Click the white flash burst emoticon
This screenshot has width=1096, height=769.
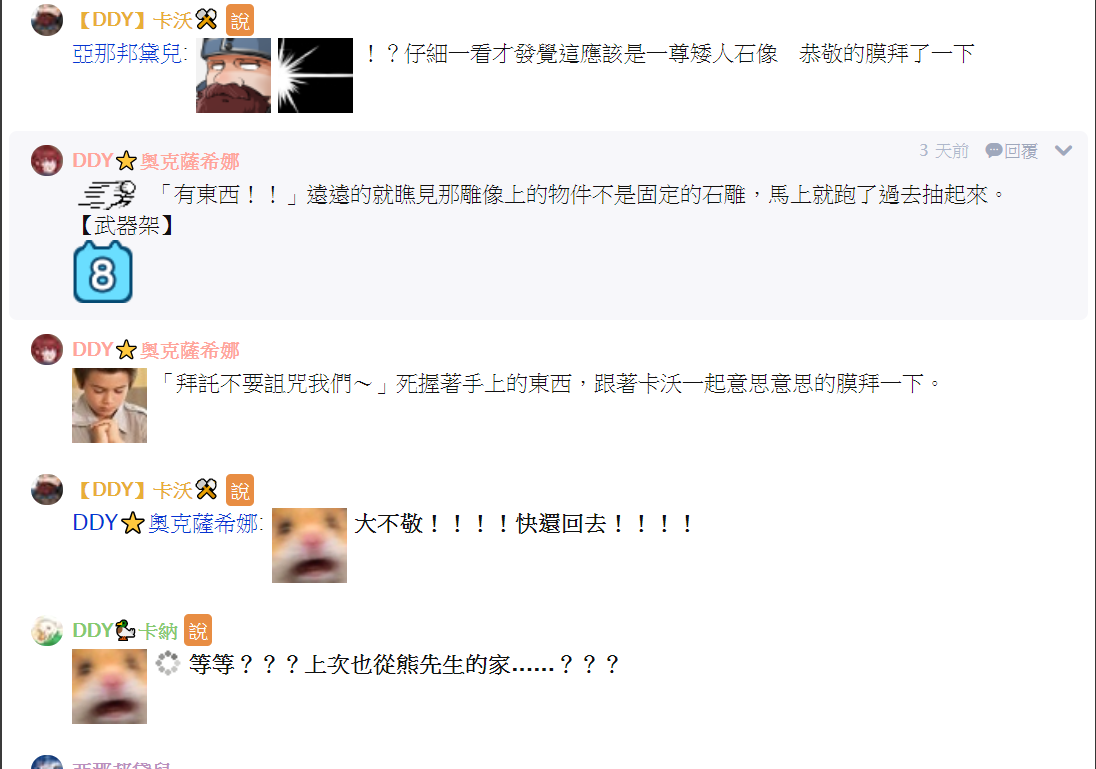[x=315, y=76]
